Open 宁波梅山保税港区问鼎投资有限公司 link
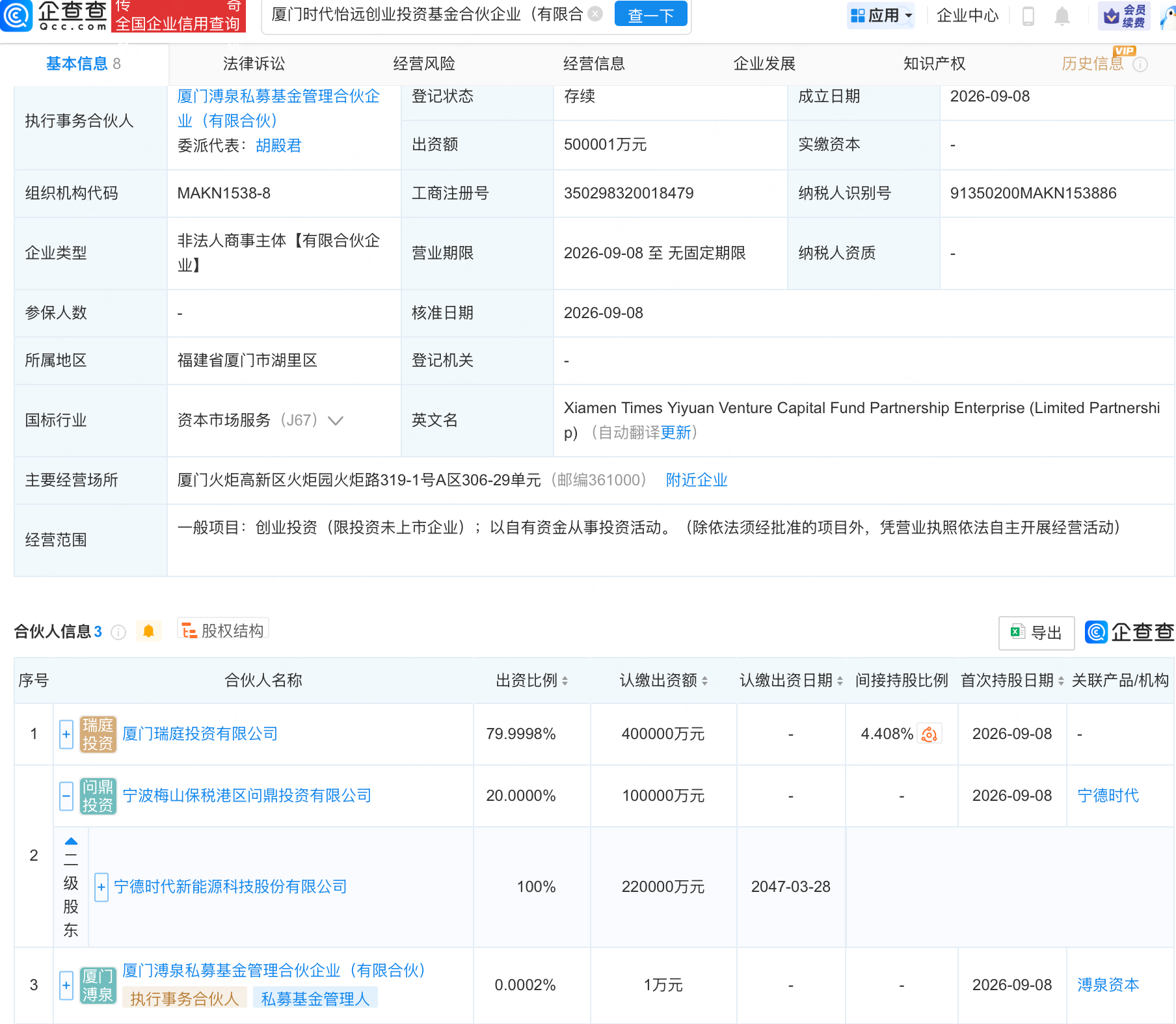Image resolution: width=1176 pixels, height=1024 pixels. tap(247, 796)
